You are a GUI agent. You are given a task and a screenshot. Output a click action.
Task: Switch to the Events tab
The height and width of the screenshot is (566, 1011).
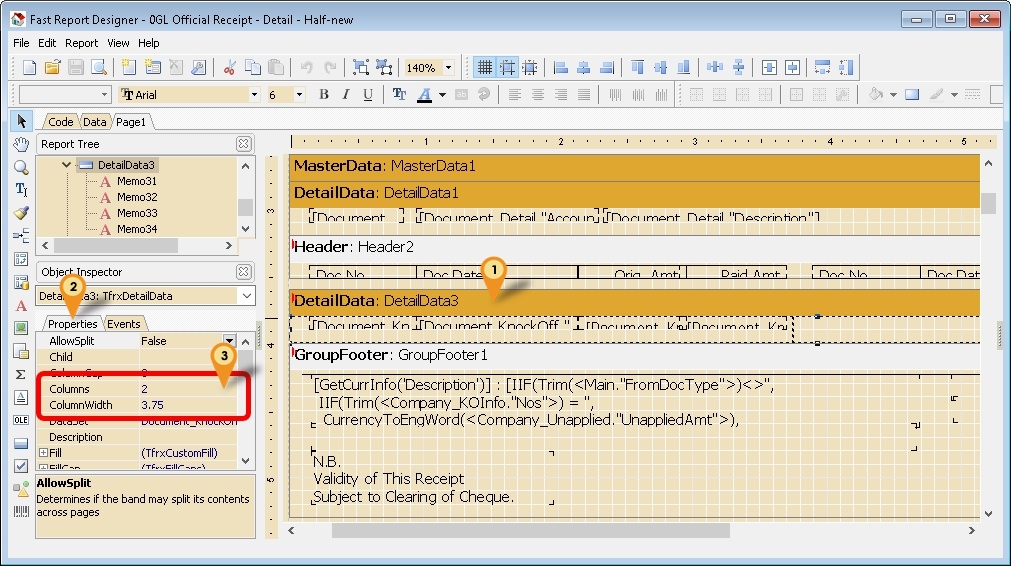tap(124, 324)
